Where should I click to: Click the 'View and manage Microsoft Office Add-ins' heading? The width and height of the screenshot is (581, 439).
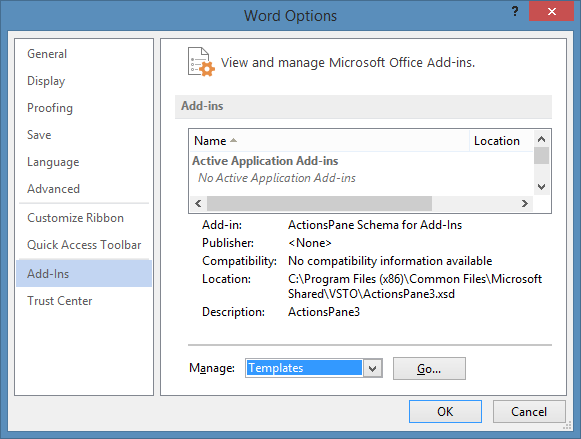(348, 62)
